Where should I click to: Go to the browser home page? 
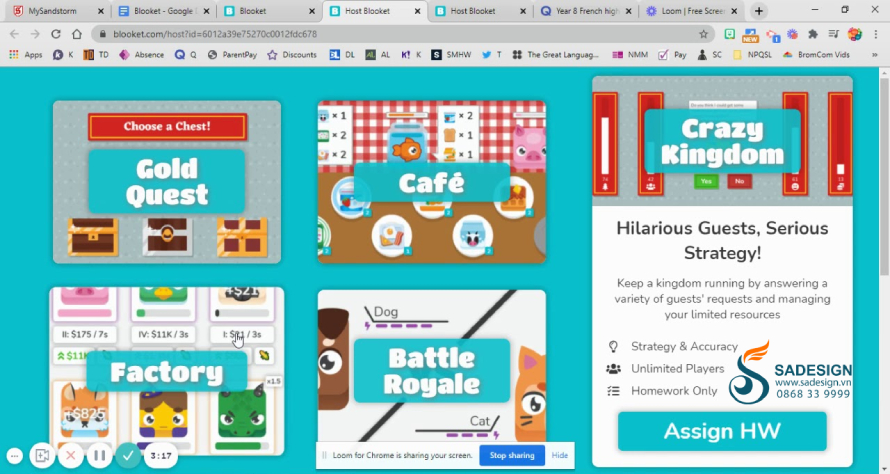[77, 34]
